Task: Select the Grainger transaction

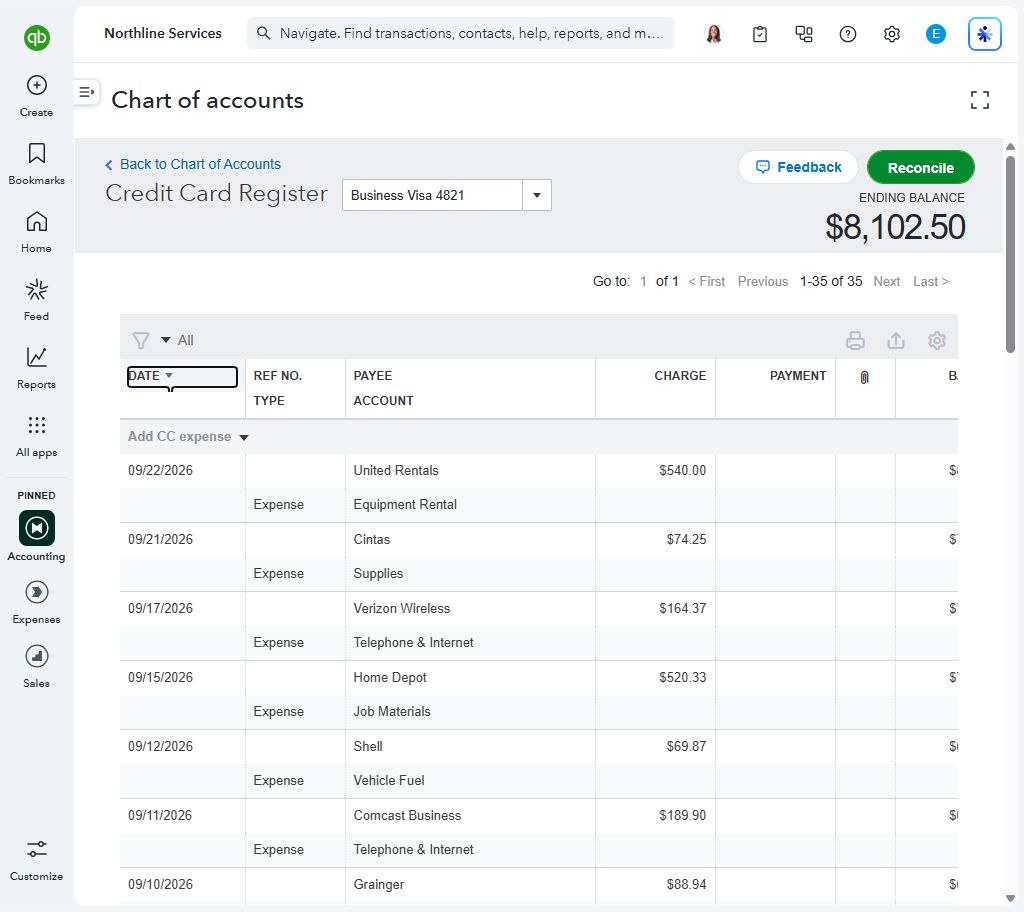Action: point(539,886)
